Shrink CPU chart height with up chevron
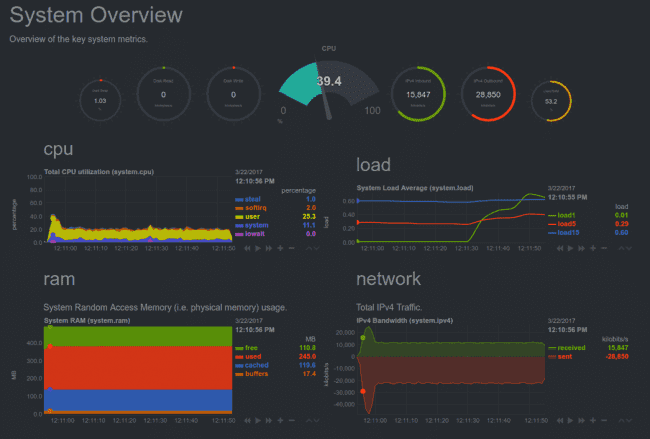This screenshot has width=650, height=439. click(309, 248)
